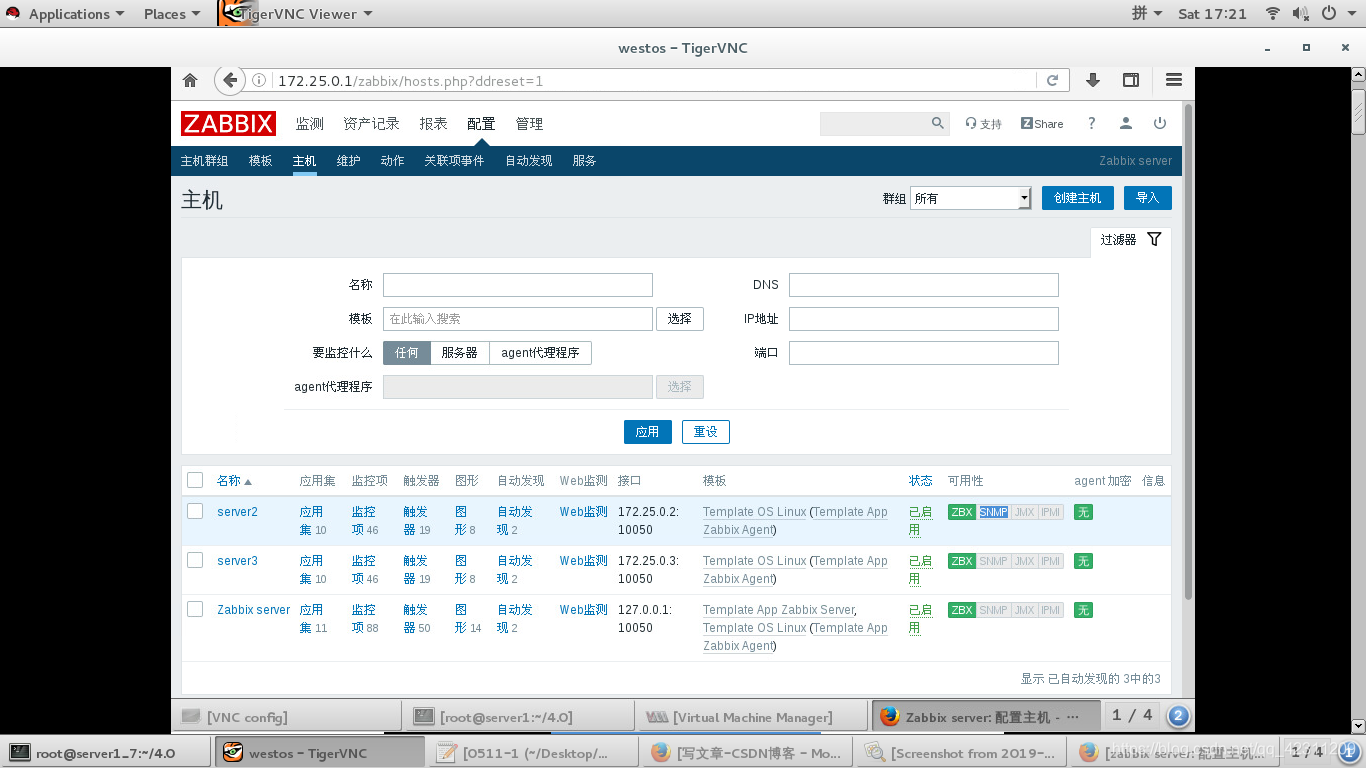Open the Firefox sidebar panel icon
Image resolution: width=1366 pixels, height=768 pixels.
coord(1130,81)
